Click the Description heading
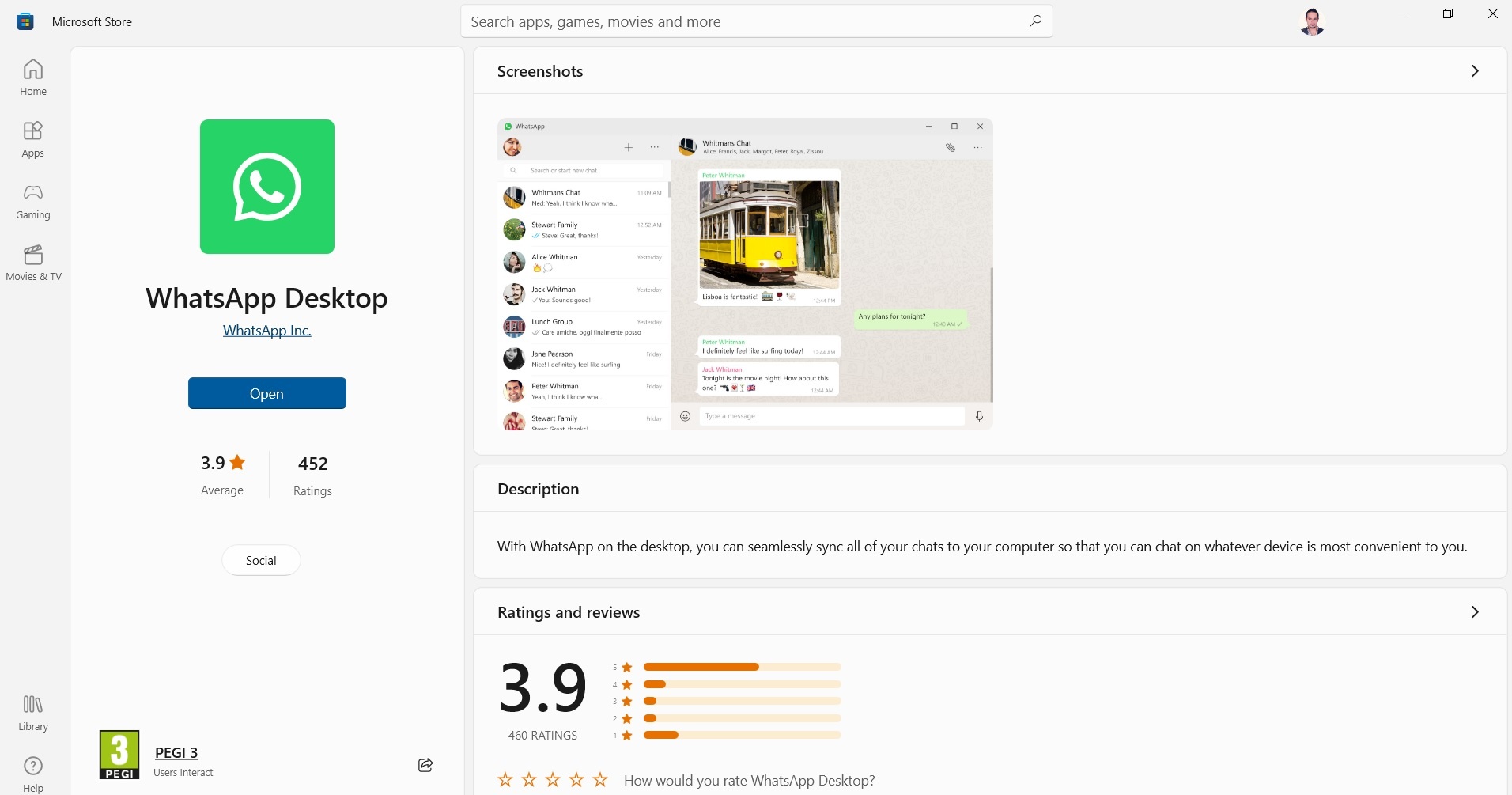This screenshot has height=795, width=1512. (x=539, y=489)
